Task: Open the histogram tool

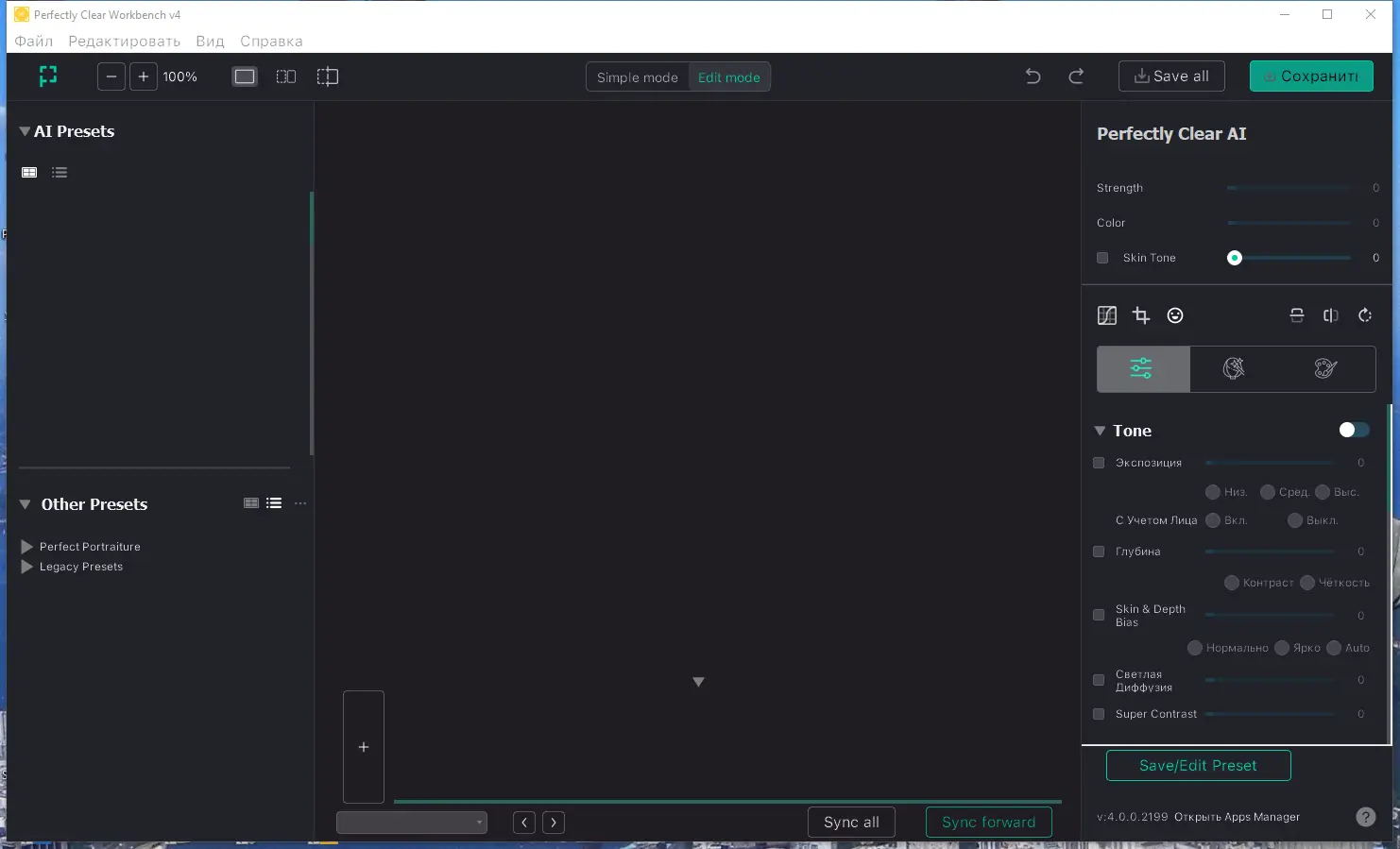Action: point(1107,315)
